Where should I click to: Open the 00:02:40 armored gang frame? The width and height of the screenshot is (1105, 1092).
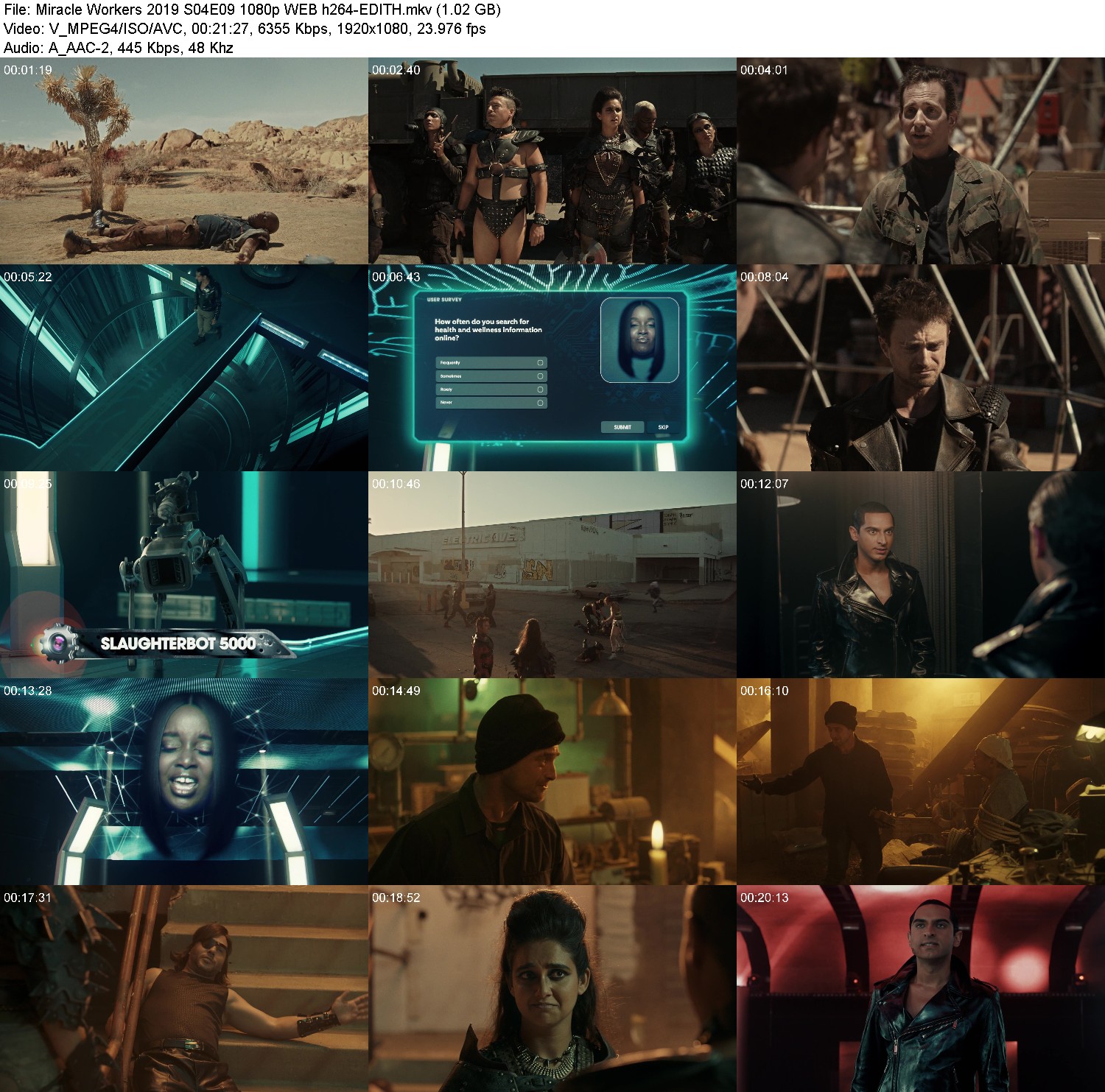552,161
